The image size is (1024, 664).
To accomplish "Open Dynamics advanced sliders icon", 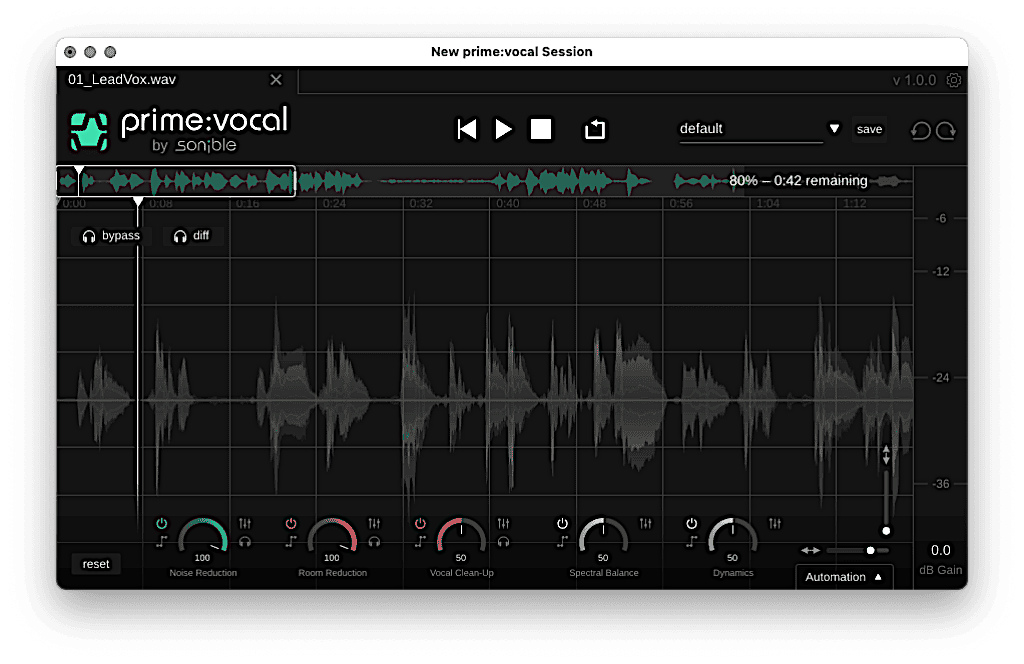I will [x=775, y=523].
